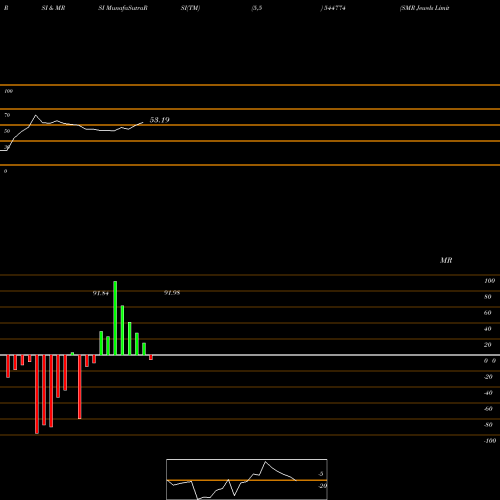The image size is (500, 500).
Task: Click the MR title above the lower chart
Action: pyautogui.click(x=446, y=260)
